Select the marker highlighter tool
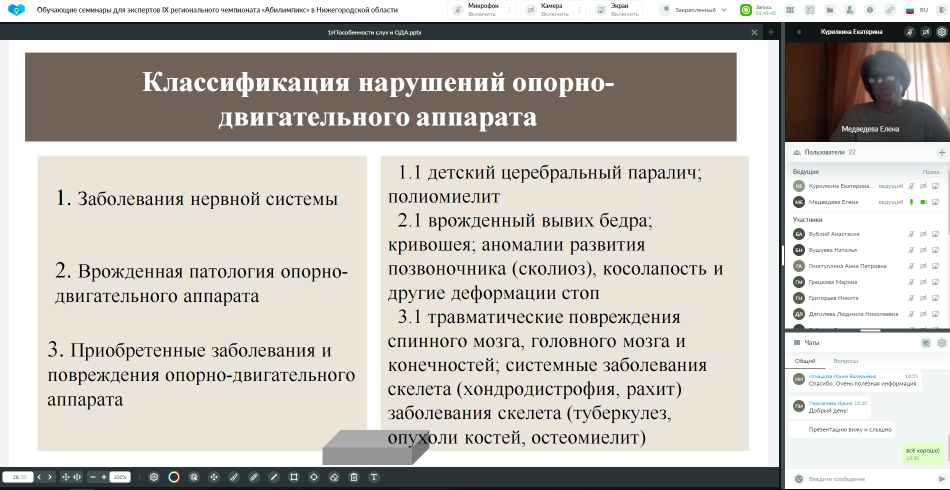 click(254, 477)
